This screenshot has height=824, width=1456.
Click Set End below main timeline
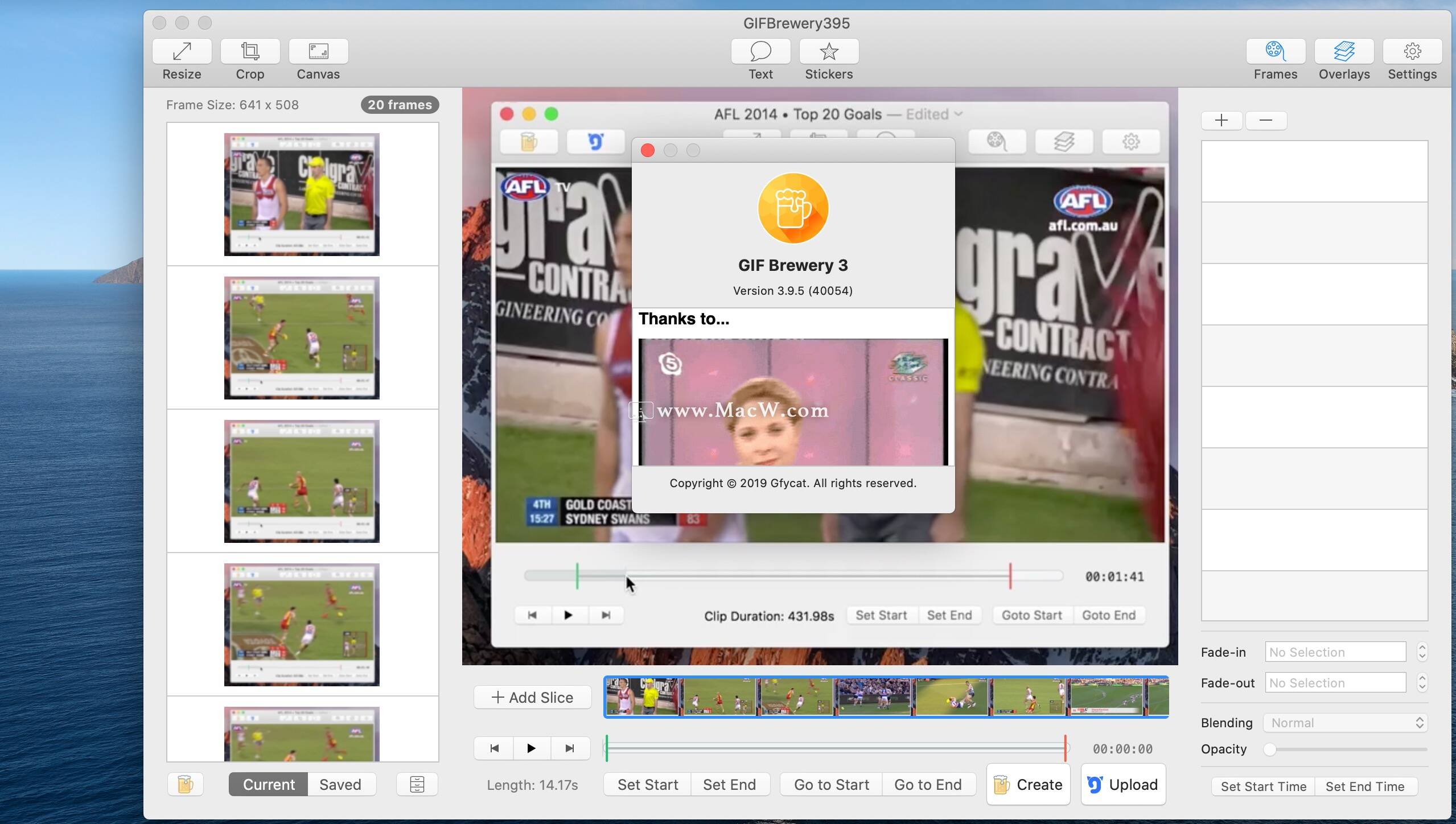[730, 784]
